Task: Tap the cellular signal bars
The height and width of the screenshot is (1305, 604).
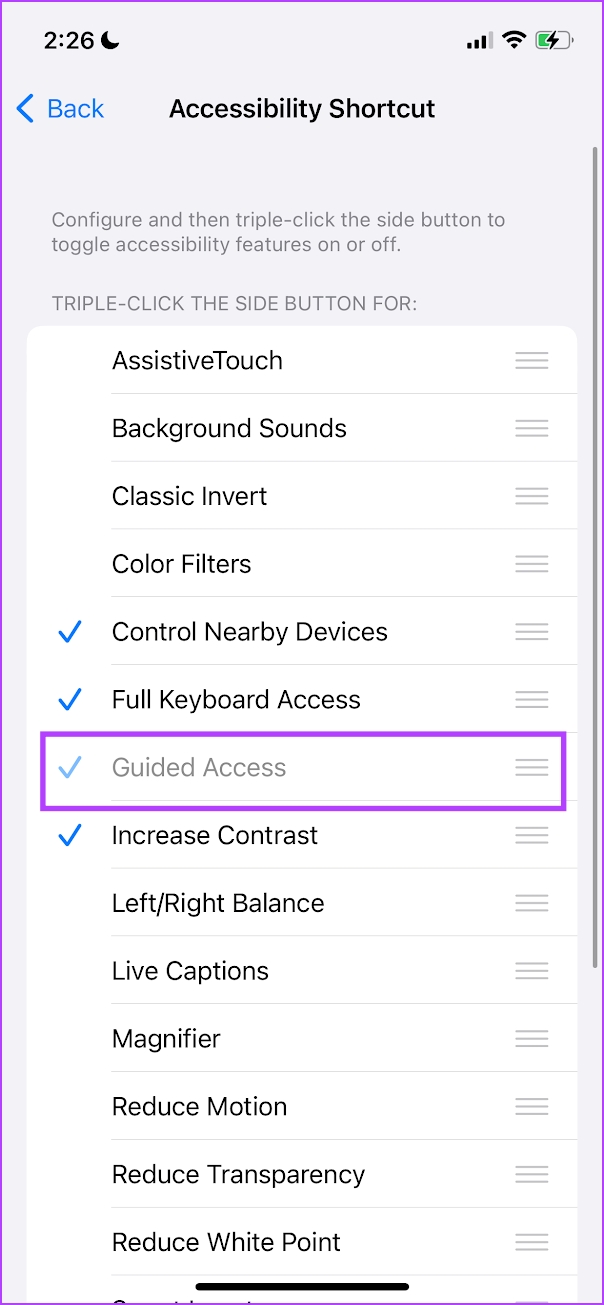Action: tap(477, 40)
